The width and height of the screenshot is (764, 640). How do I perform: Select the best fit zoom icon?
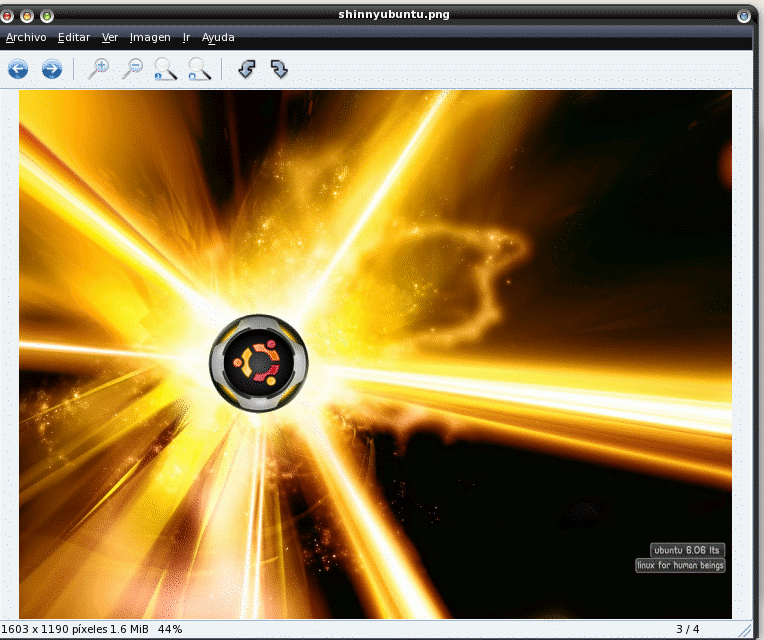click(x=199, y=69)
